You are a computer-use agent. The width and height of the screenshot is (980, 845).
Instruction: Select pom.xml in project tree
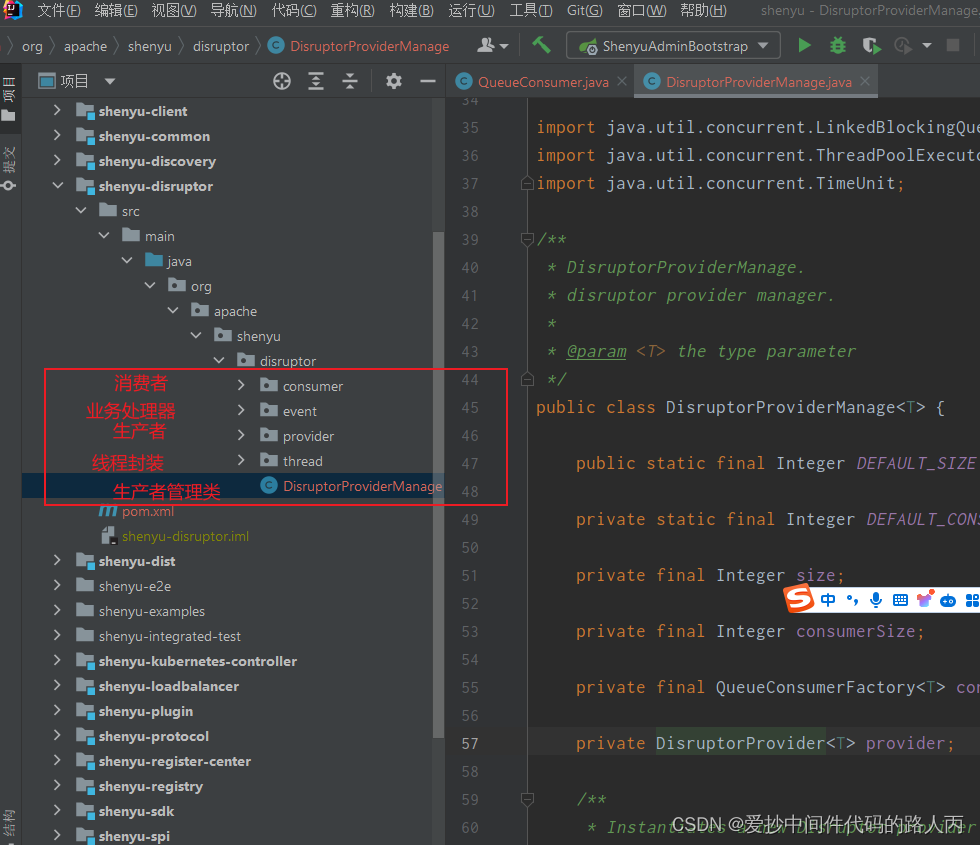(x=148, y=511)
